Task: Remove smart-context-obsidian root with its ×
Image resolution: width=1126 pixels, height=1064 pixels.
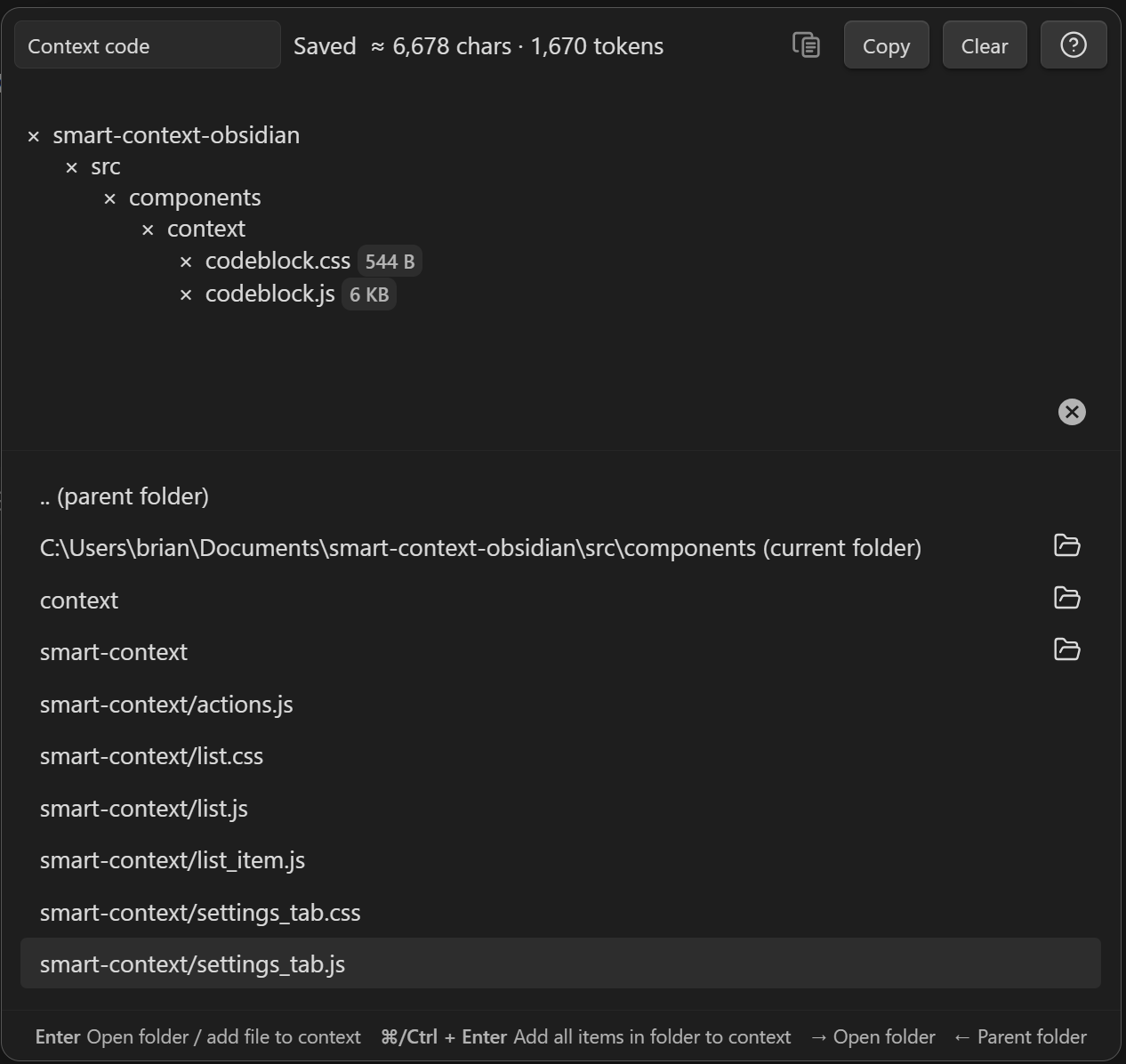Action: click(34, 136)
